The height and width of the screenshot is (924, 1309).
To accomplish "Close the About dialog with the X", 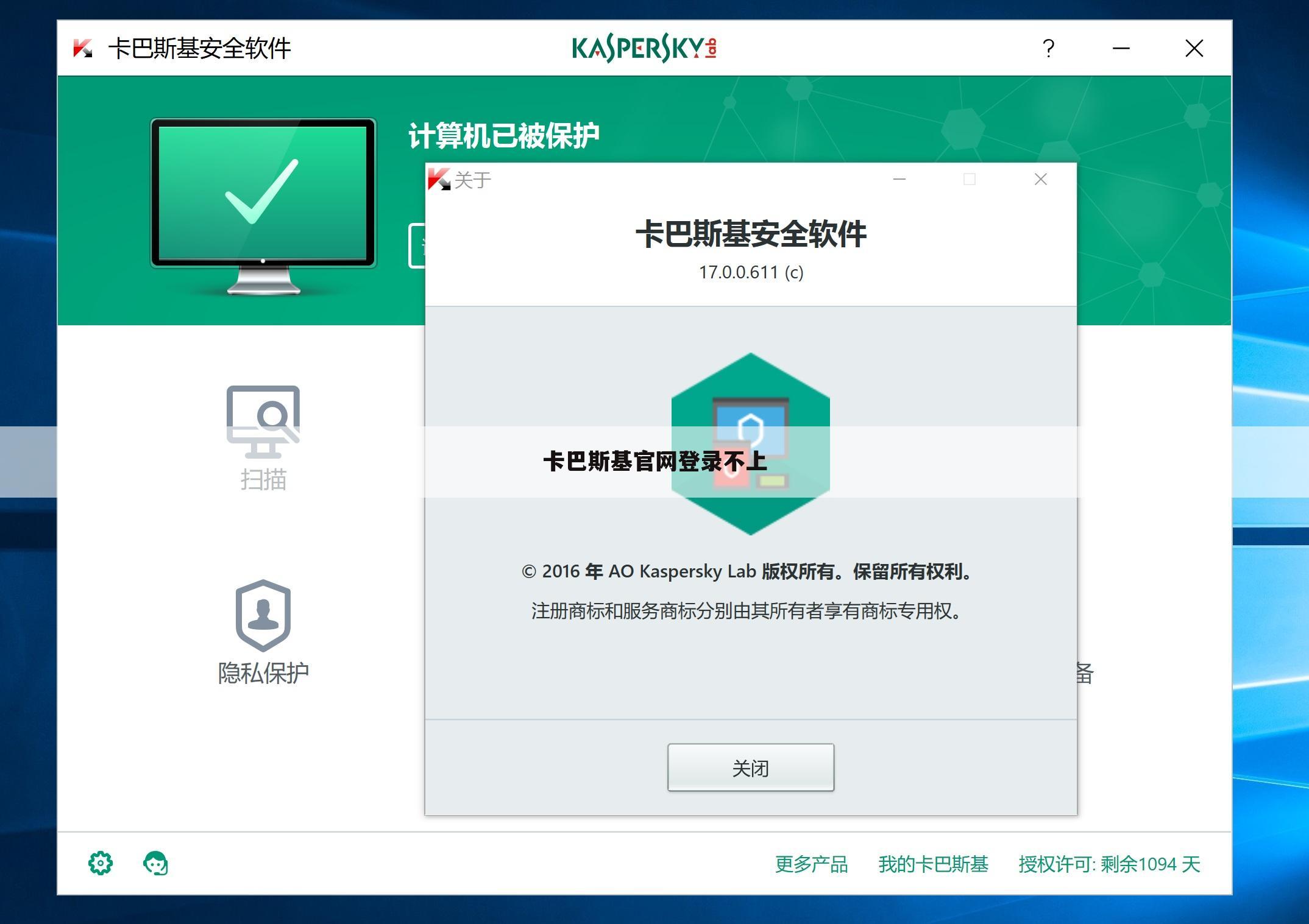I will point(1041,179).
